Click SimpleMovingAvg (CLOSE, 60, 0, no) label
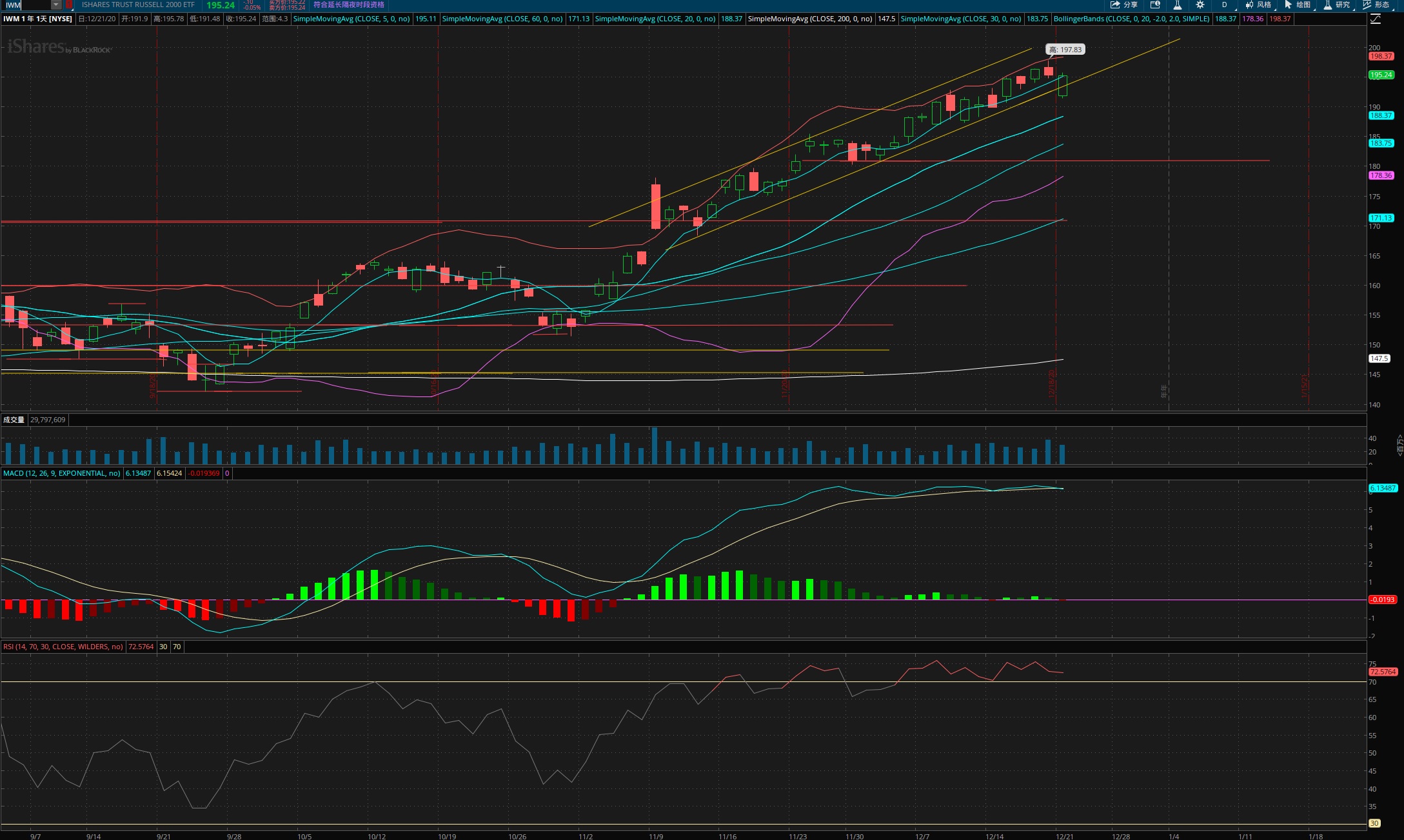1404x840 pixels. (502, 19)
